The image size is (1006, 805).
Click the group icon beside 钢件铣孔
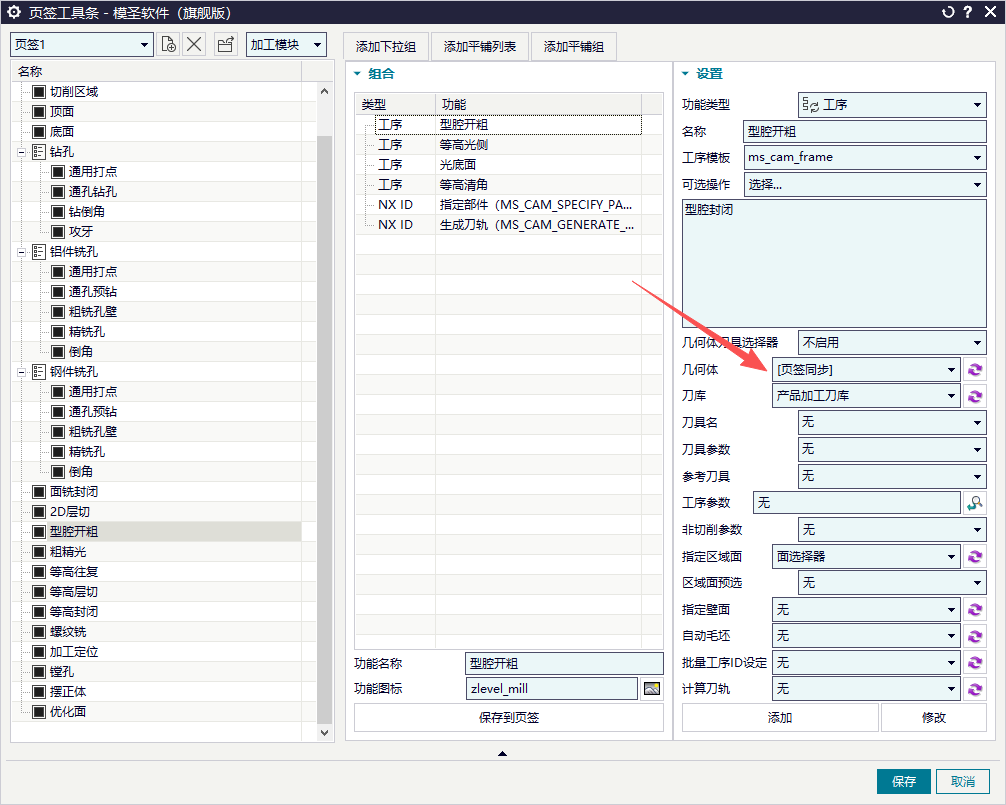click(39, 372)
